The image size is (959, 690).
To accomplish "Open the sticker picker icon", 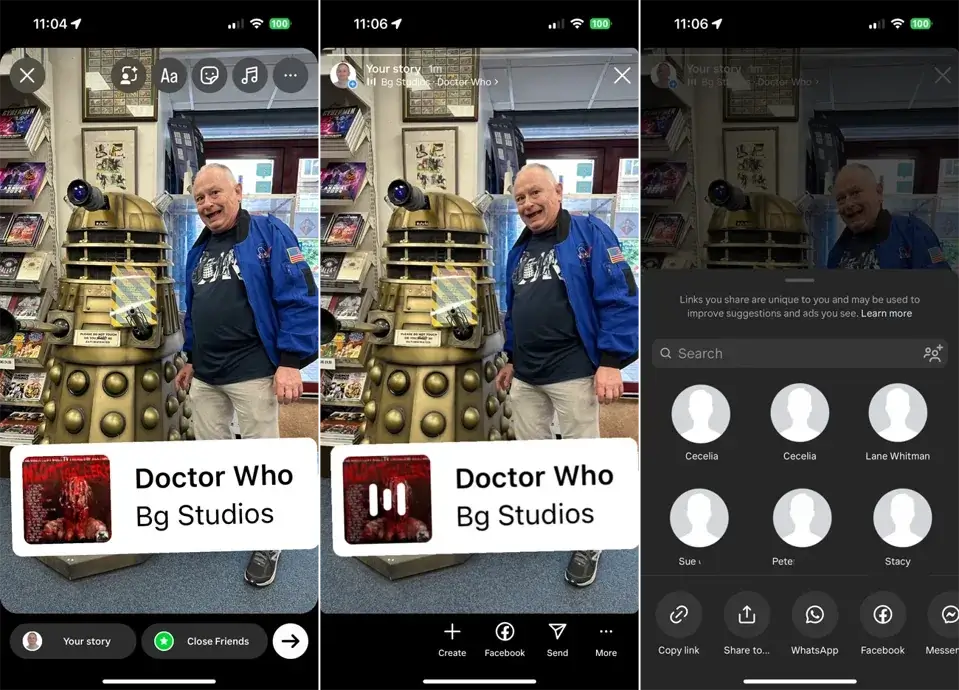I will (210, 75).
